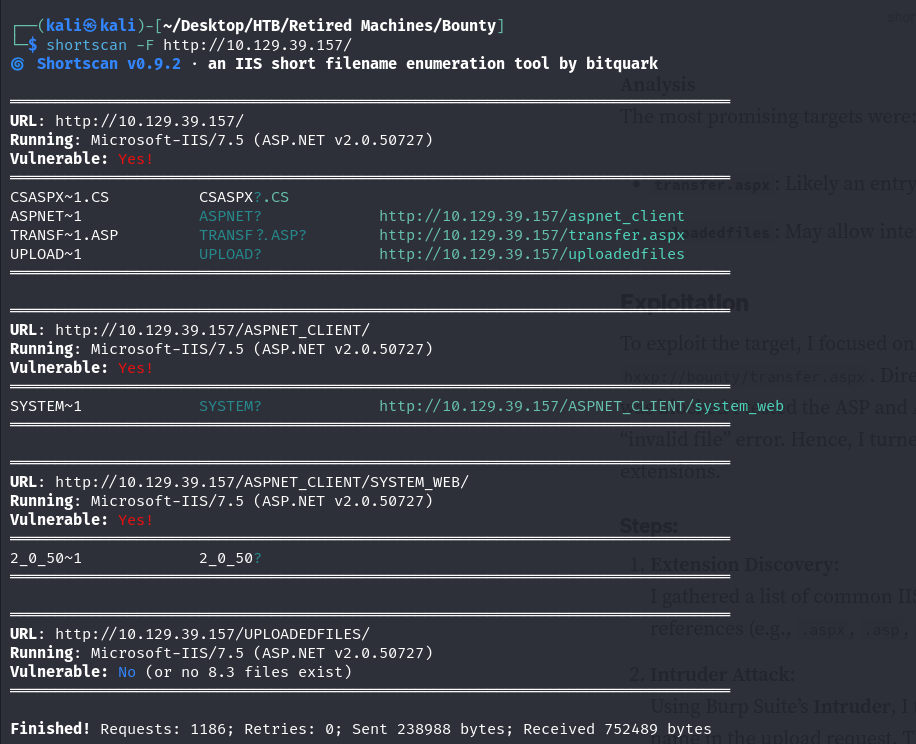Click the Kali skull symbol in the prompt

point(89,26)
